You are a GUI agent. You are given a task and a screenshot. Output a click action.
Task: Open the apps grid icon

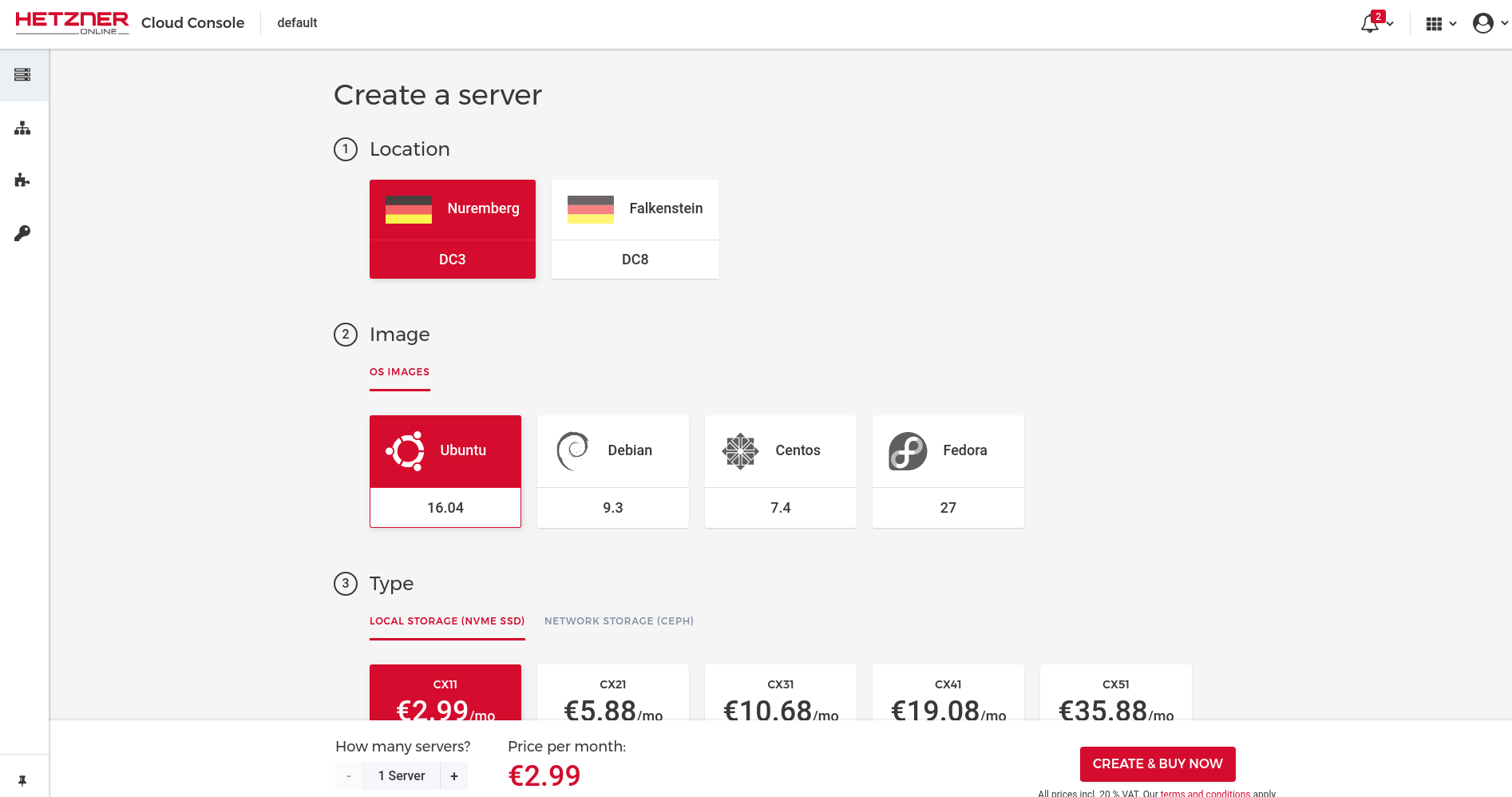tap(1434, 24)
